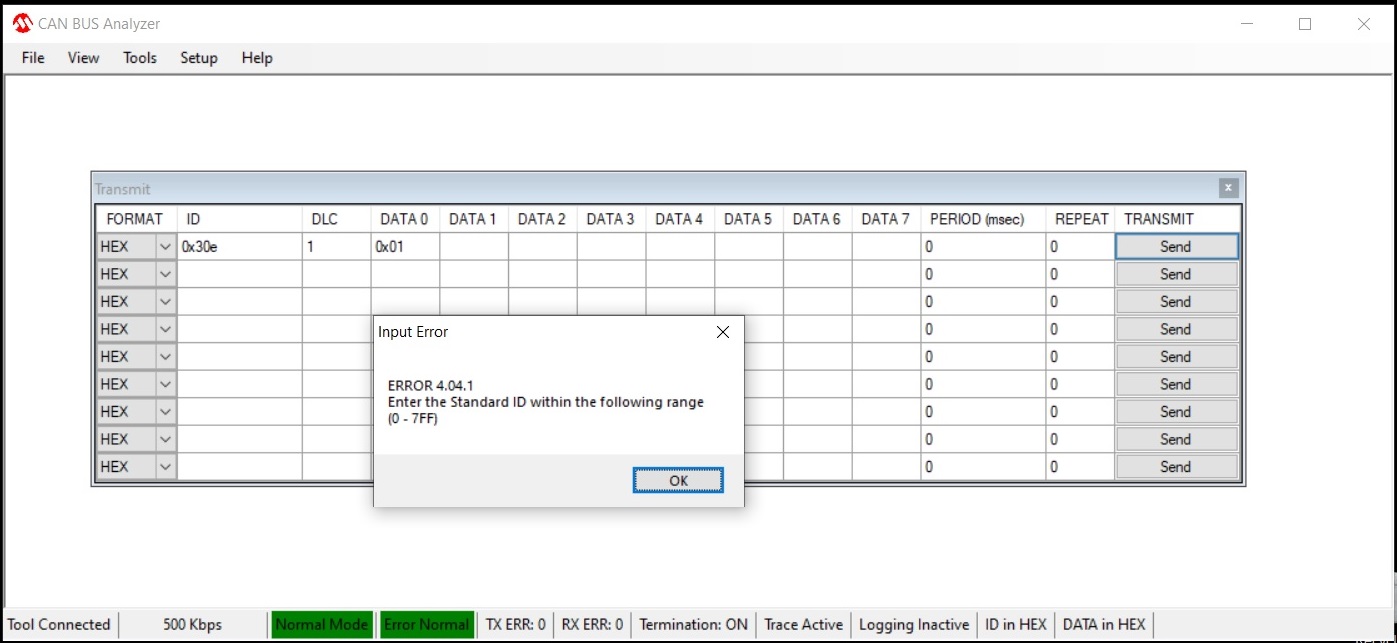Screen dimensions: 1397x643
Task: Click the green Error Normal status indicator
Action: (x=426, y=625)
